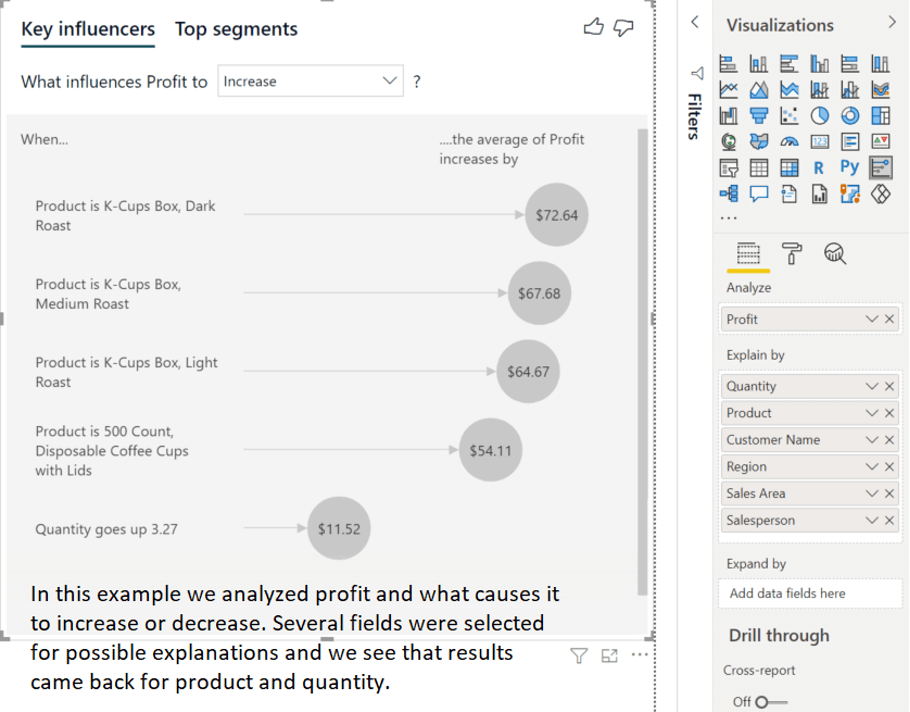Remove Profit from the Analyze well
The image size is (910, 712).
(x=889, y=319)
